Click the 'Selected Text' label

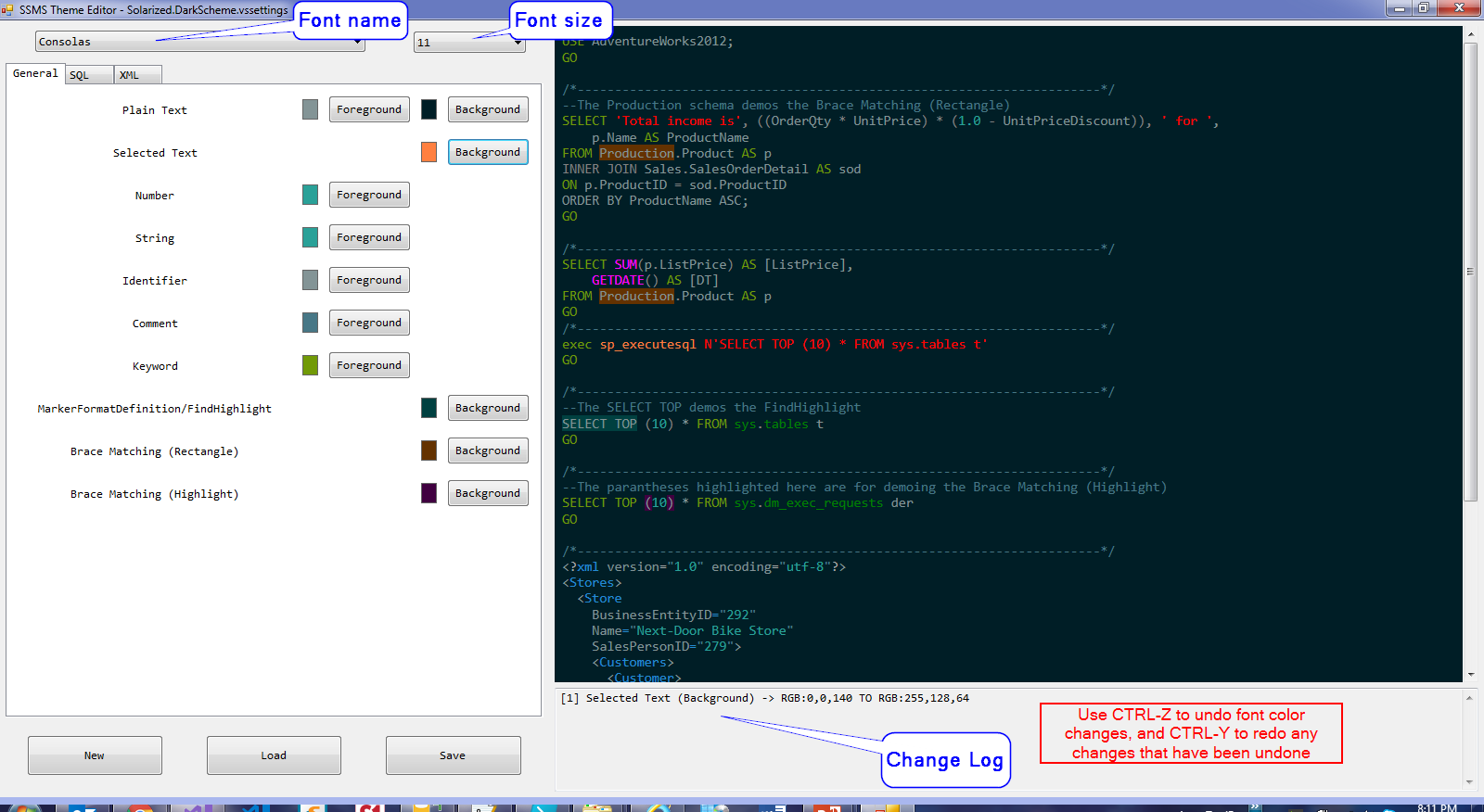(x=155, y=153)
